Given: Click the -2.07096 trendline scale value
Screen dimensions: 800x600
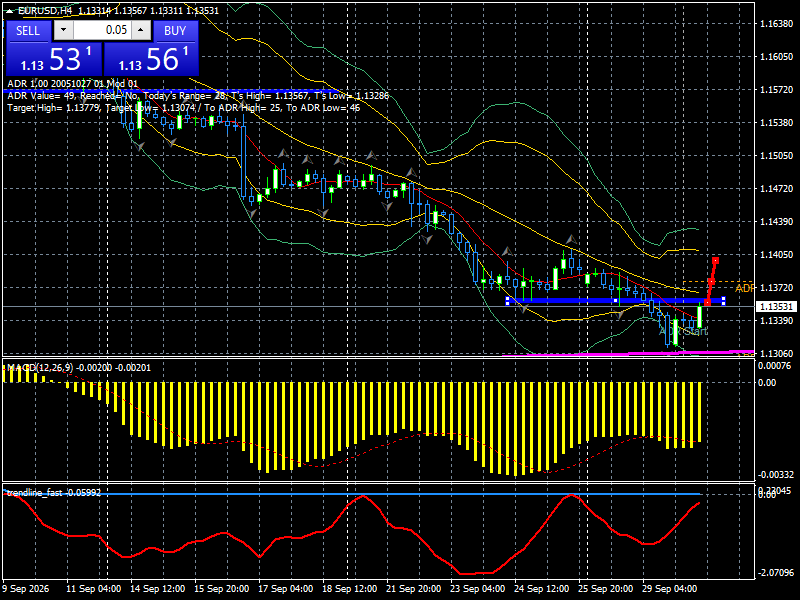Looking at the screenshot, I should [776, 572].
